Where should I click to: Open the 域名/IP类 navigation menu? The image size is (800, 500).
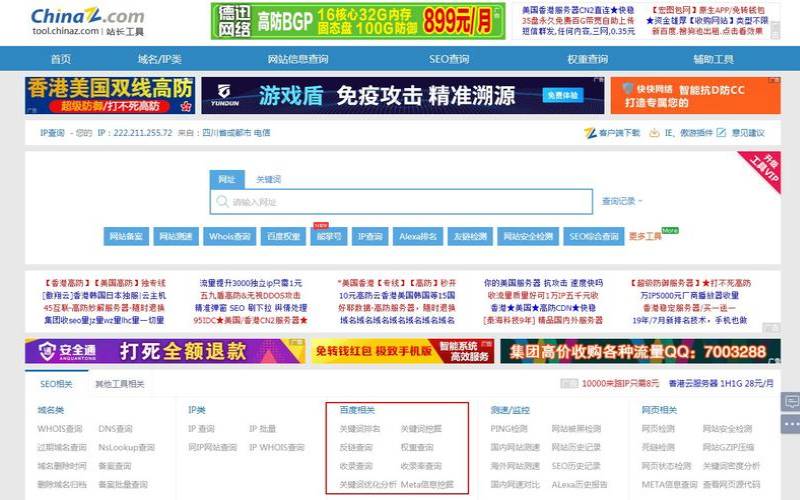click(160, 59)
